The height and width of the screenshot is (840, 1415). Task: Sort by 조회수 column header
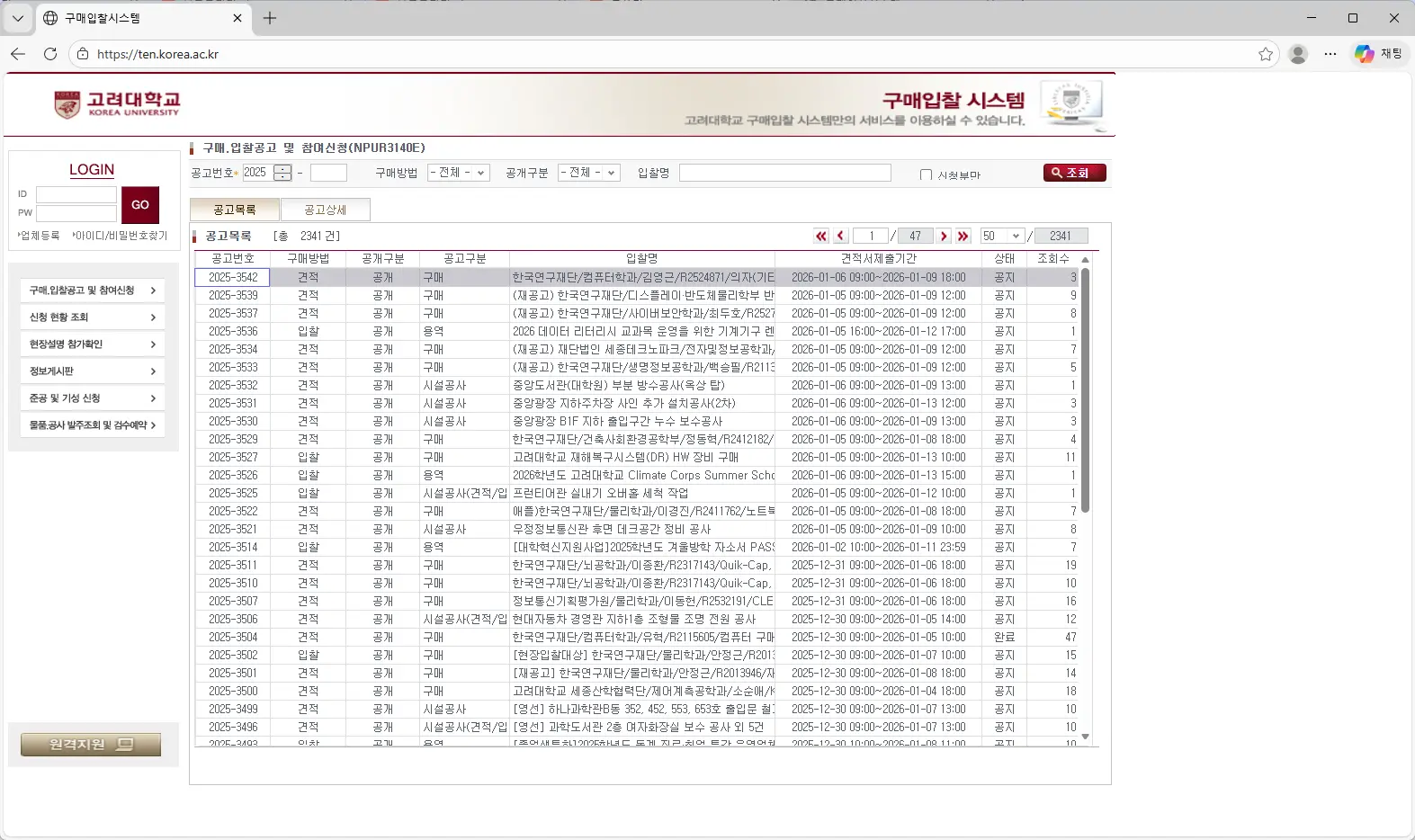click(x=1053, y=259)
